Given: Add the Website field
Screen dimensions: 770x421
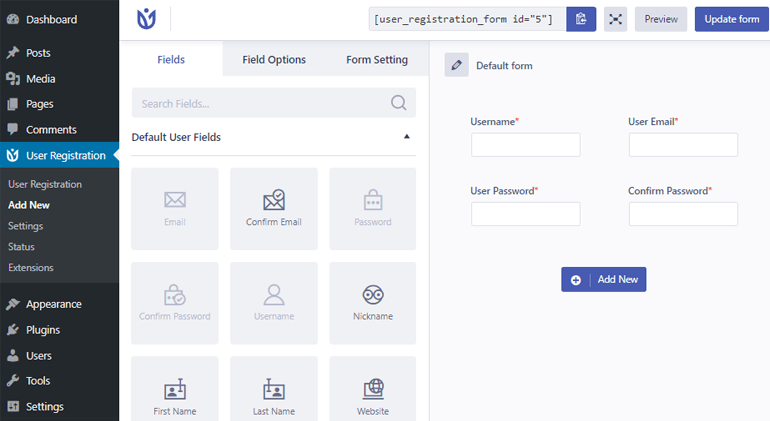Looking at the screenshot, I should [x=373, y=389].
